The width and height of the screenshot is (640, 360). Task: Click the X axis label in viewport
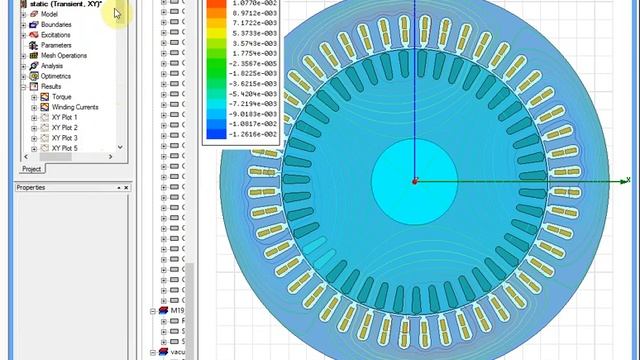coord(628,180)
